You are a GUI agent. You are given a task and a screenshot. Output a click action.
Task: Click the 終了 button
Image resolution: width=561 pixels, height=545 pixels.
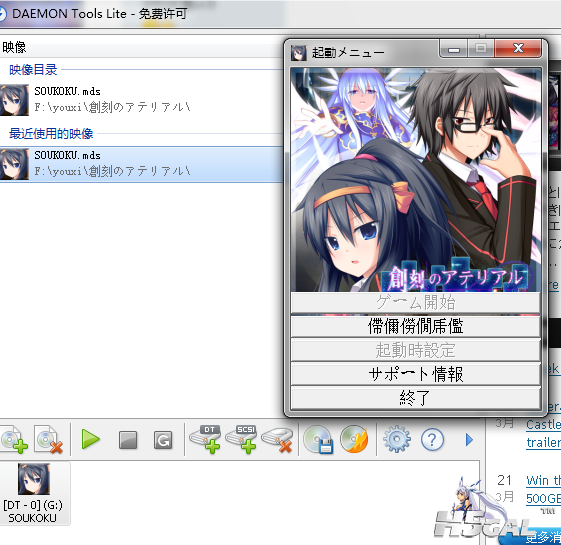click(415, 398)
